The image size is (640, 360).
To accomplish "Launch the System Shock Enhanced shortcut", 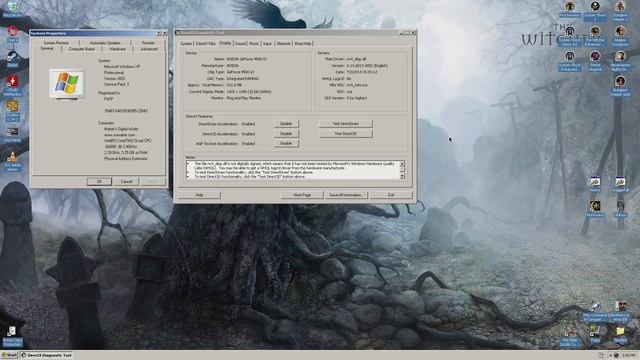I will pos(570,61).
